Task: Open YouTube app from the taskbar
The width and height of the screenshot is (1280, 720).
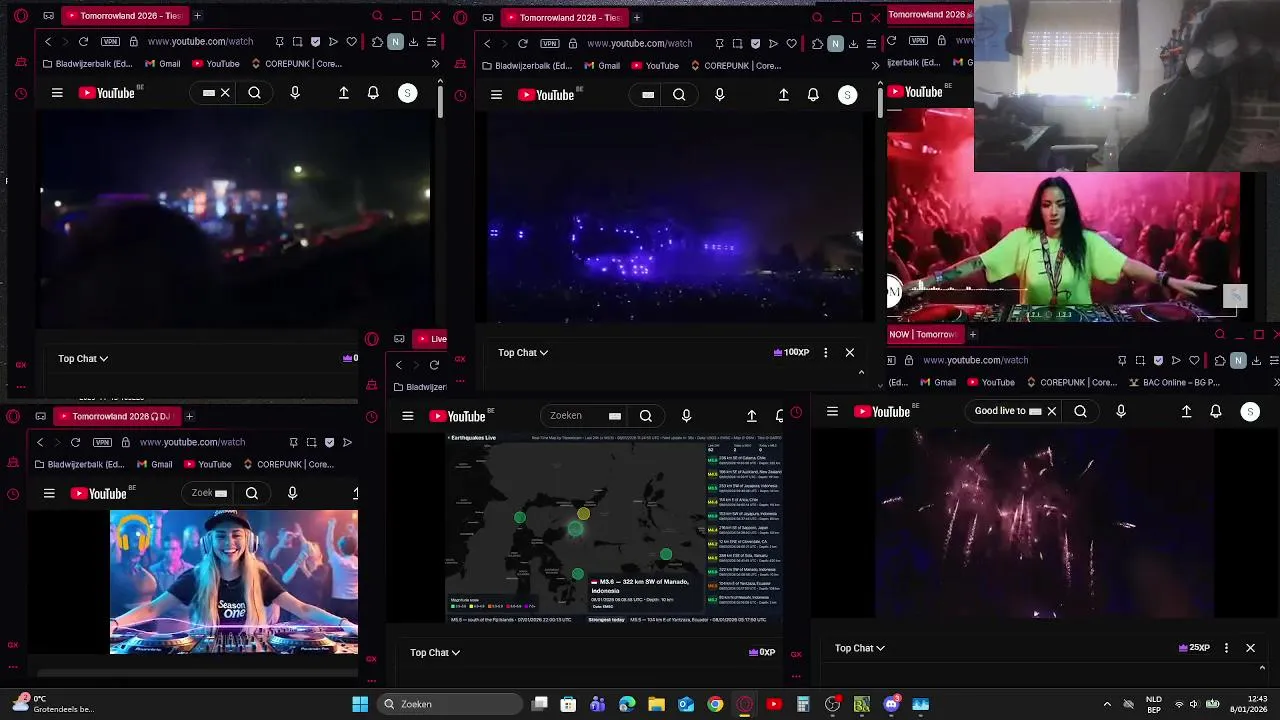Action: (773, 704)
